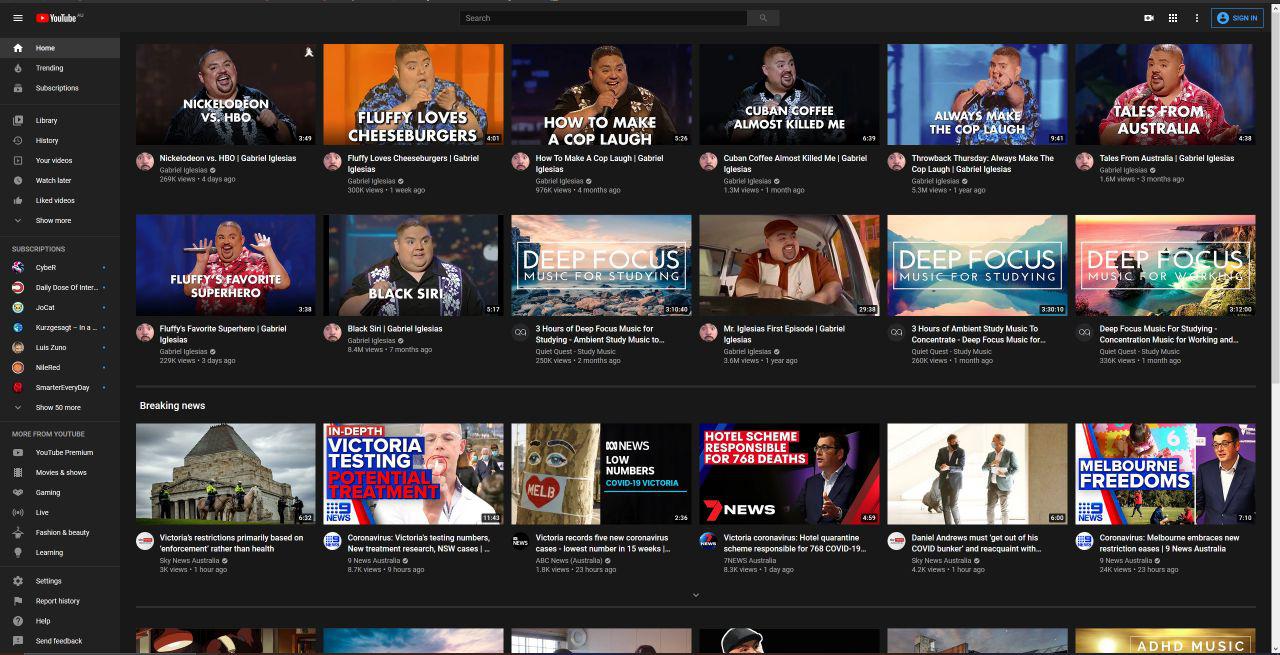Open JoCat channel subscription
Viewport: 1280px width, 655px height.
tap(60, 307)
